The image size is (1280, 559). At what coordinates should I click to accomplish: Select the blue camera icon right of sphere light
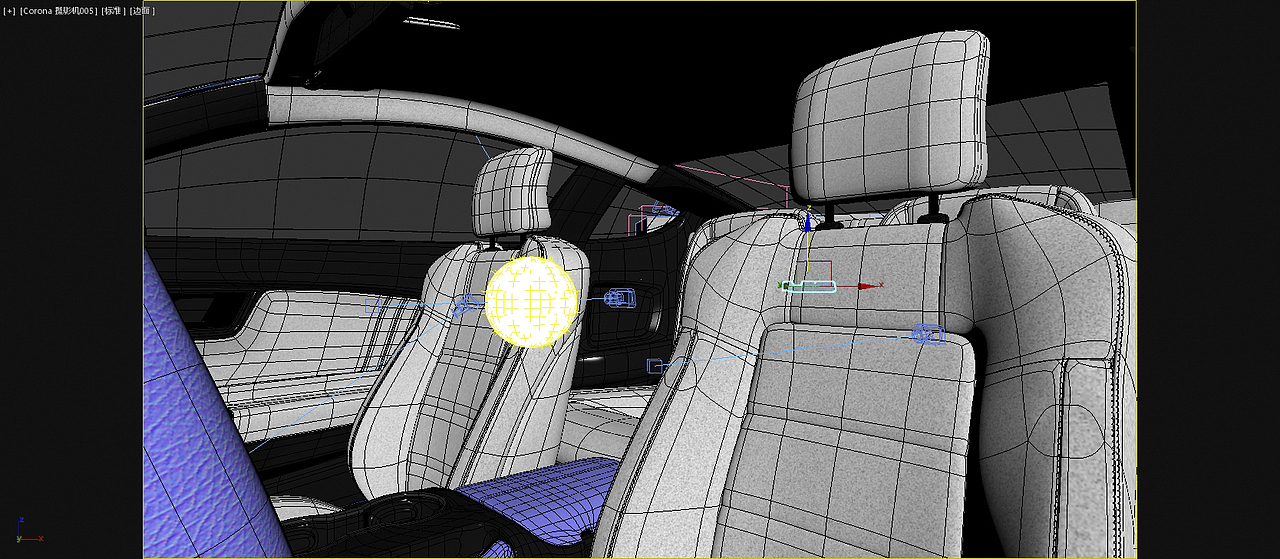tap(621, 297)
